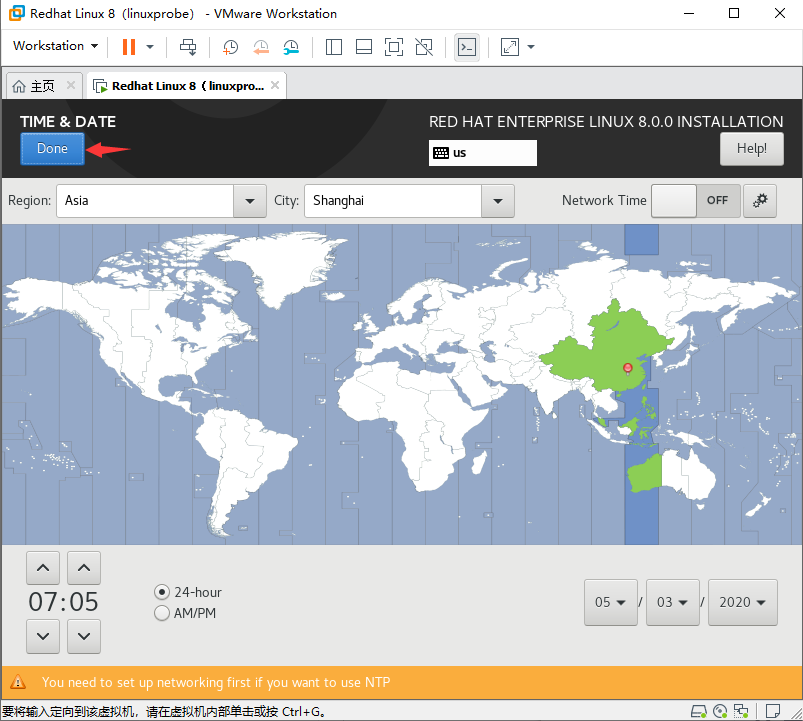Click the message log status icon
The width and height of the screenshot is (803, 721).
773,711
